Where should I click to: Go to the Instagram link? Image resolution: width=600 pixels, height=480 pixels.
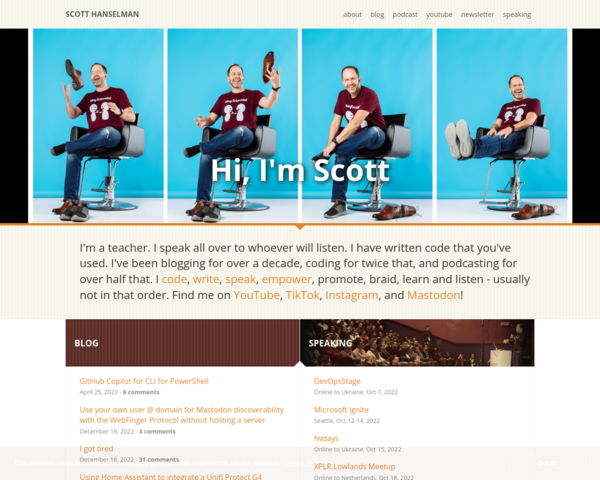click(x=352, y=295)
